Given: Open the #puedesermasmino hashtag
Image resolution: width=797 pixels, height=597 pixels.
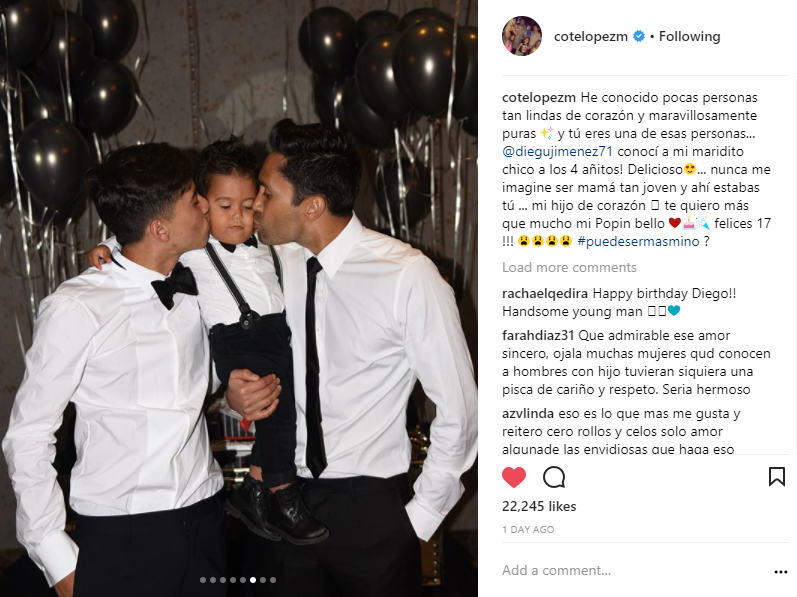Looking at the screenshot, I should (x=638, y=241).
